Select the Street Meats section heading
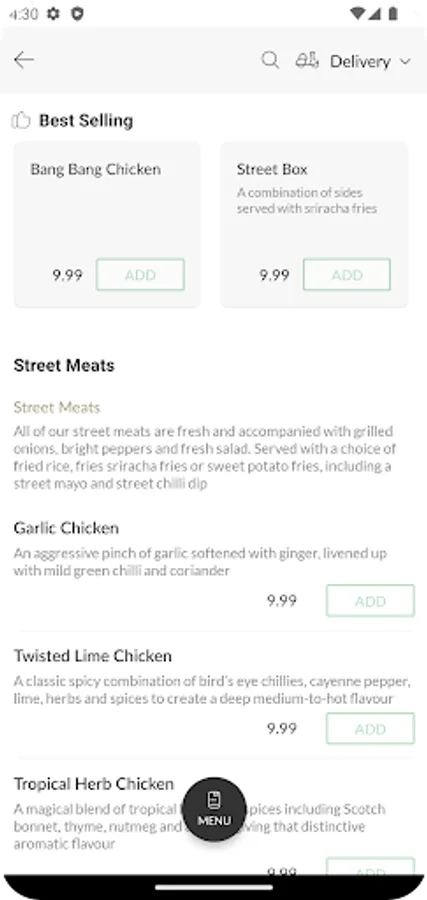The height and width of the screenshot is (900, 427). [64, 366]
